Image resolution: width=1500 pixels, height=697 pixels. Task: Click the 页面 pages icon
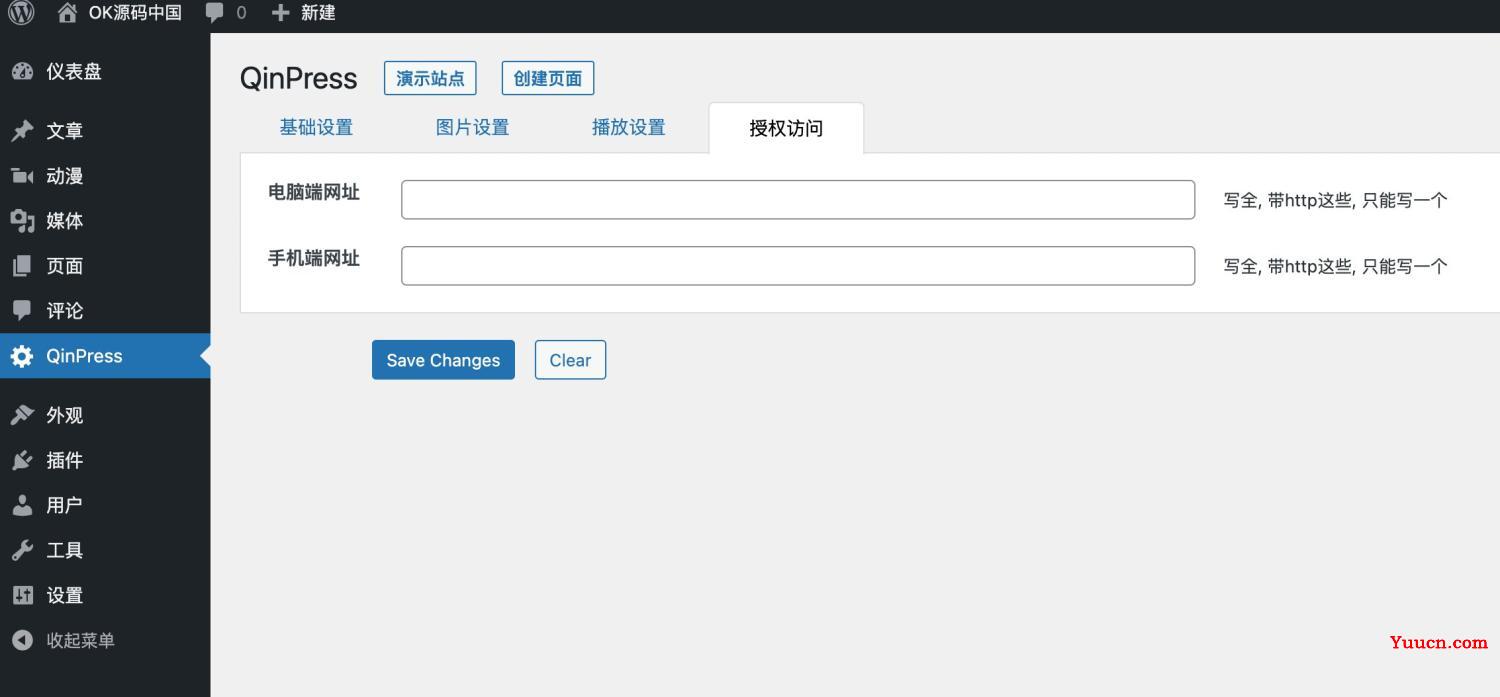click(x=22, y=266)
